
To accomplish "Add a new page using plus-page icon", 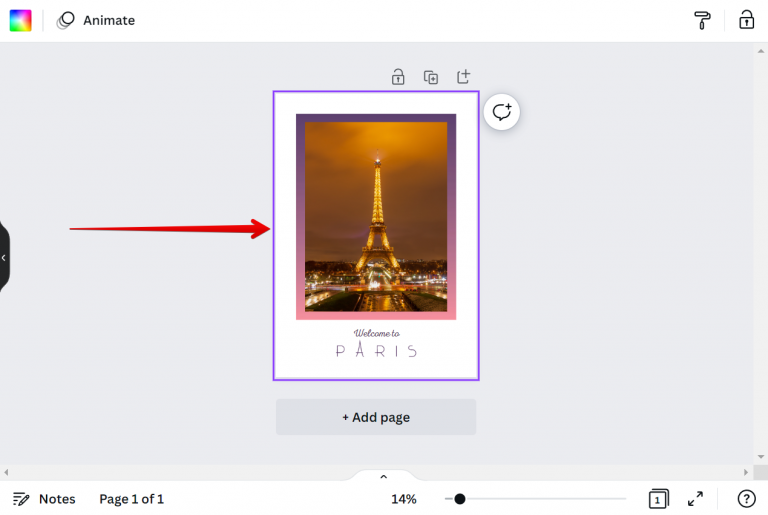I will click(463, 76).
